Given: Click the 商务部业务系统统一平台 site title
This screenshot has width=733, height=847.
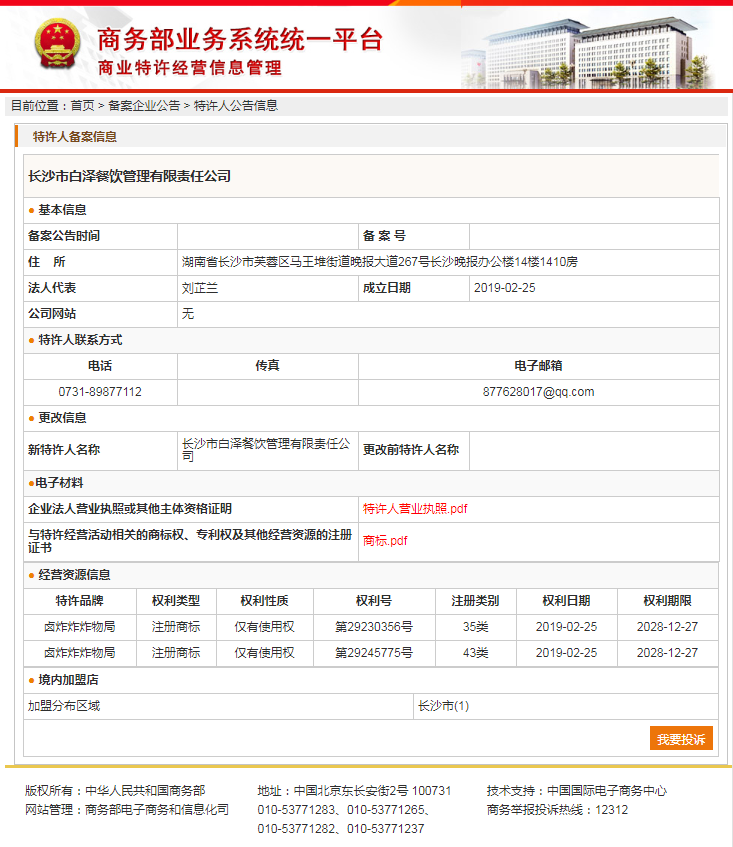Looking at the screenshot, I should [x=240, y=40].
